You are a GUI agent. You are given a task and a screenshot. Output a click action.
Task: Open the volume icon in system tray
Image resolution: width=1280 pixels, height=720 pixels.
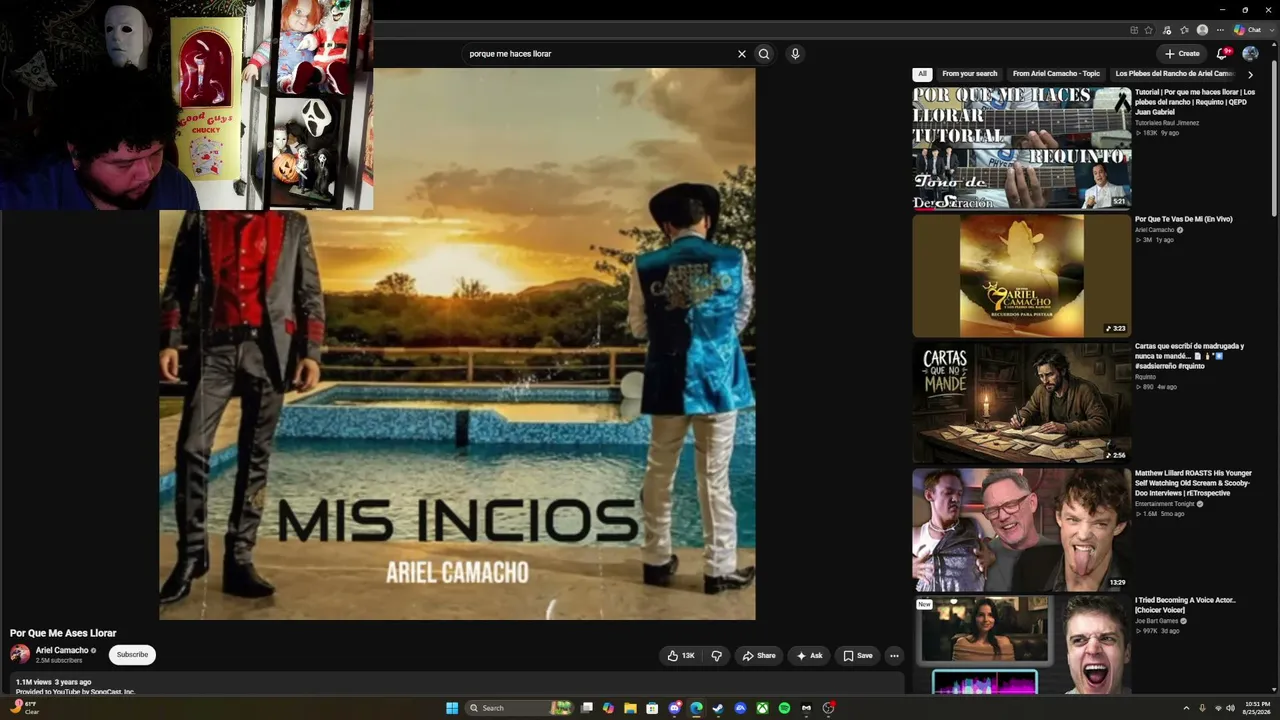(x=1230, y=708)
